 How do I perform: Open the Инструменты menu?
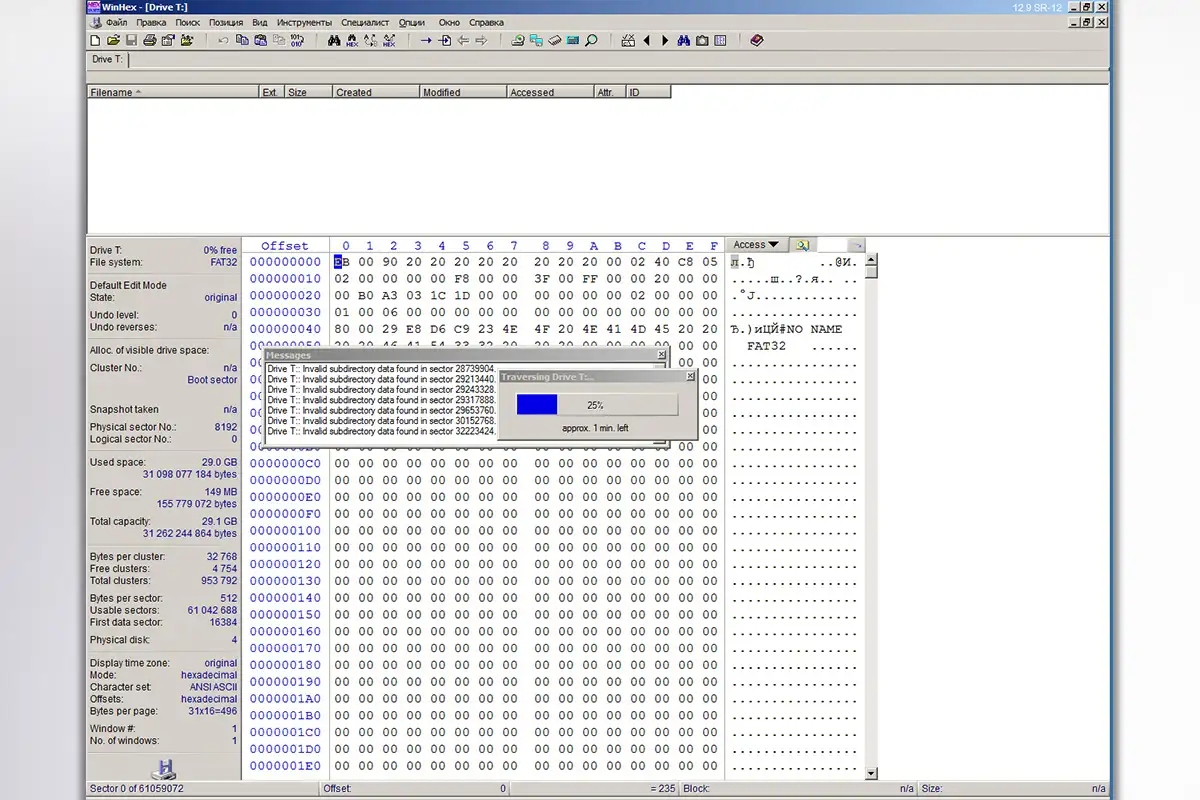305,22
